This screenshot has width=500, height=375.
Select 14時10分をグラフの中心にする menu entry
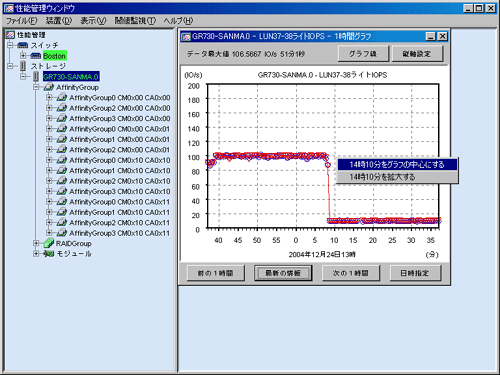coord(397,164)
